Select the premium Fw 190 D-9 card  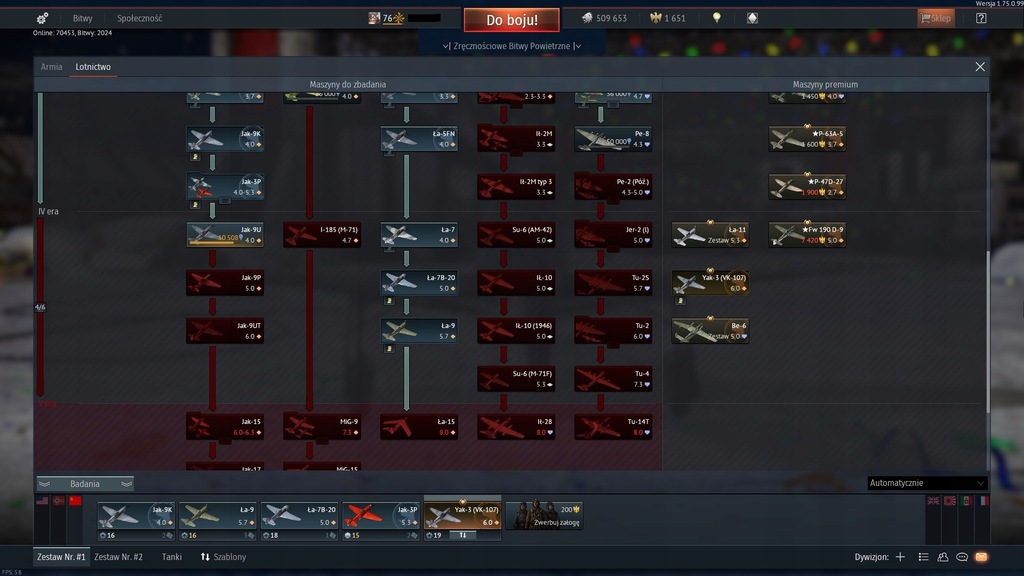click(807, 235)
